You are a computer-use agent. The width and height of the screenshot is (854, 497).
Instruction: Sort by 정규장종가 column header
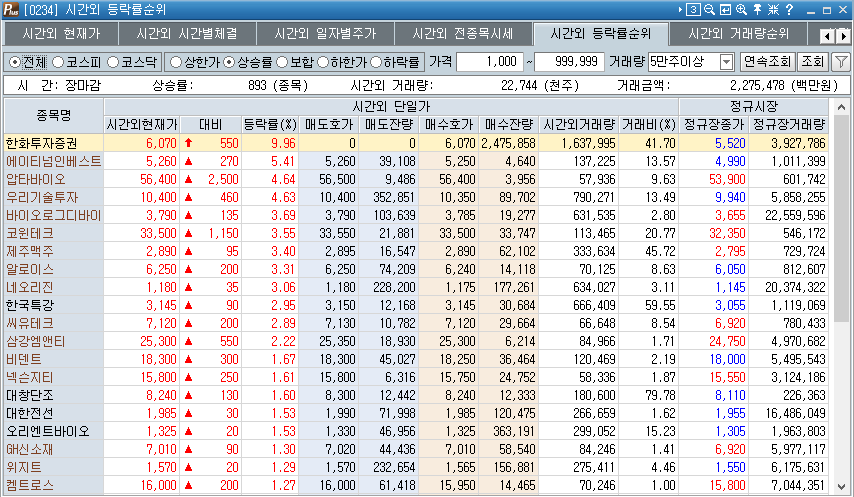[x=713, y=125]
